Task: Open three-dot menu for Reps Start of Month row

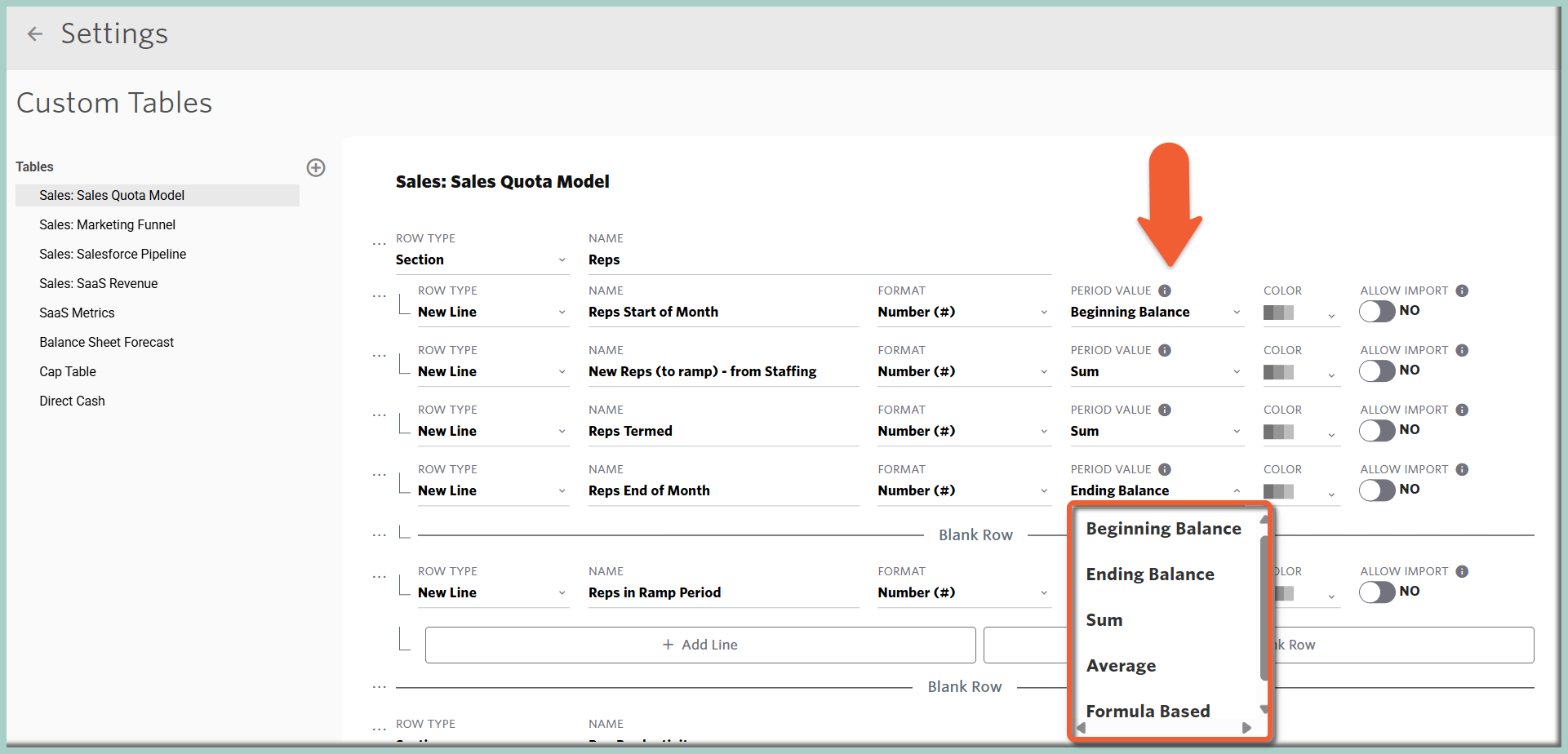Action: pos(379,296)
